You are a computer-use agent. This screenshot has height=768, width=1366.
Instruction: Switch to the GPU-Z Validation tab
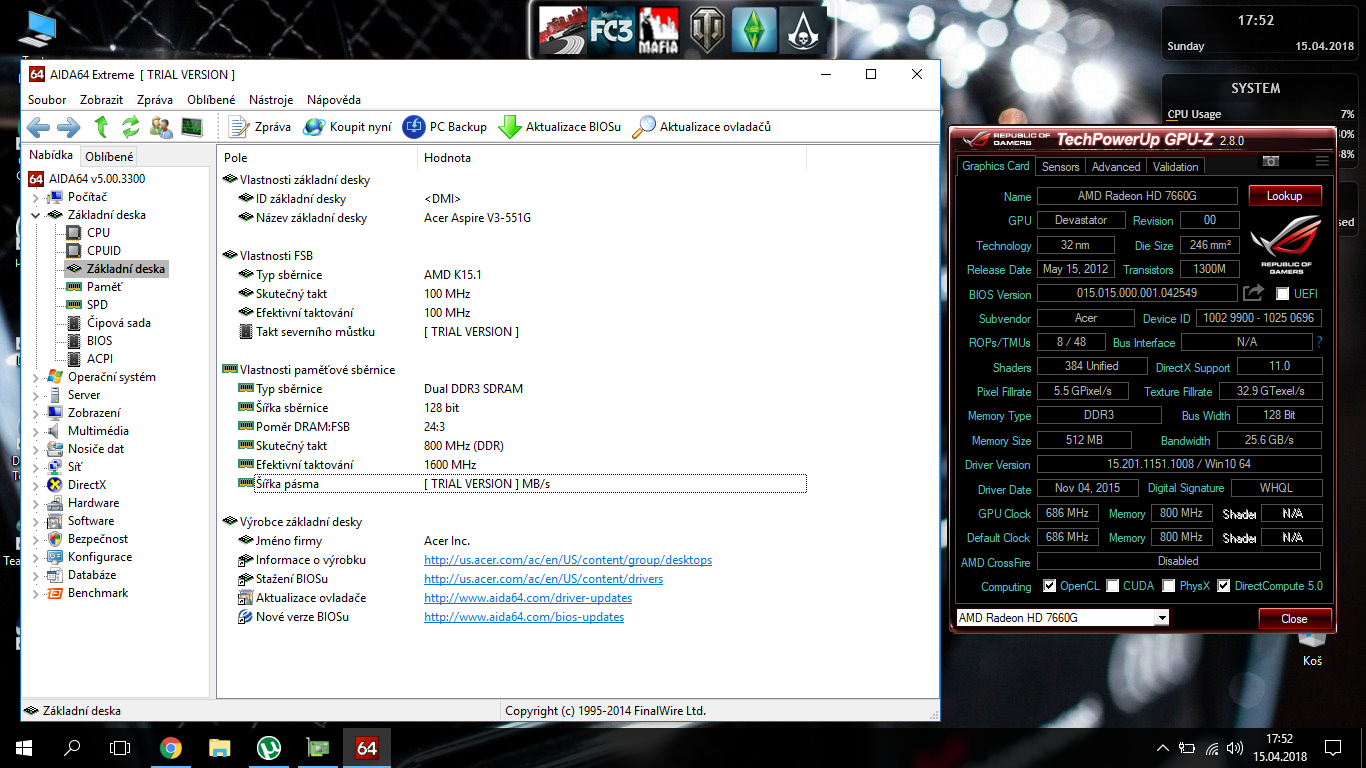tap(1175, 167)
